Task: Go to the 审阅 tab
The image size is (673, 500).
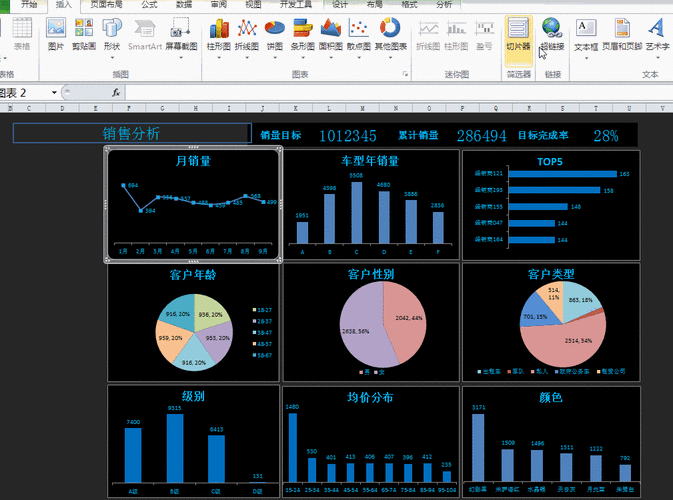Action: [218, 5]
